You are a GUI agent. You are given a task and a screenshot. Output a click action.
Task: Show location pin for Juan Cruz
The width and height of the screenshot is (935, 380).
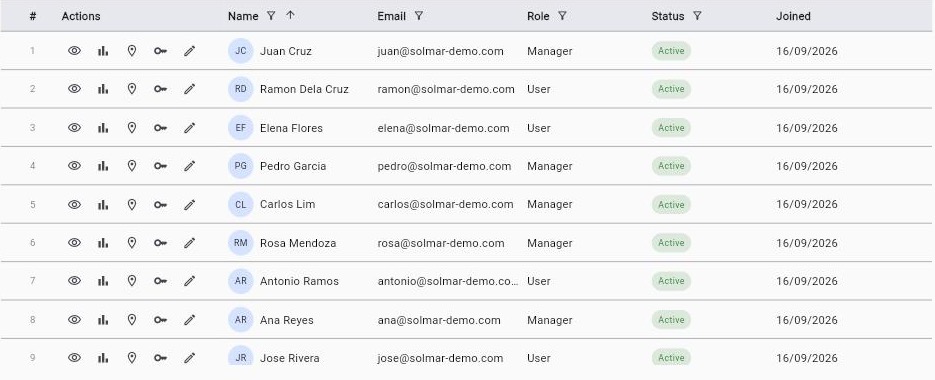coord(132,51)
